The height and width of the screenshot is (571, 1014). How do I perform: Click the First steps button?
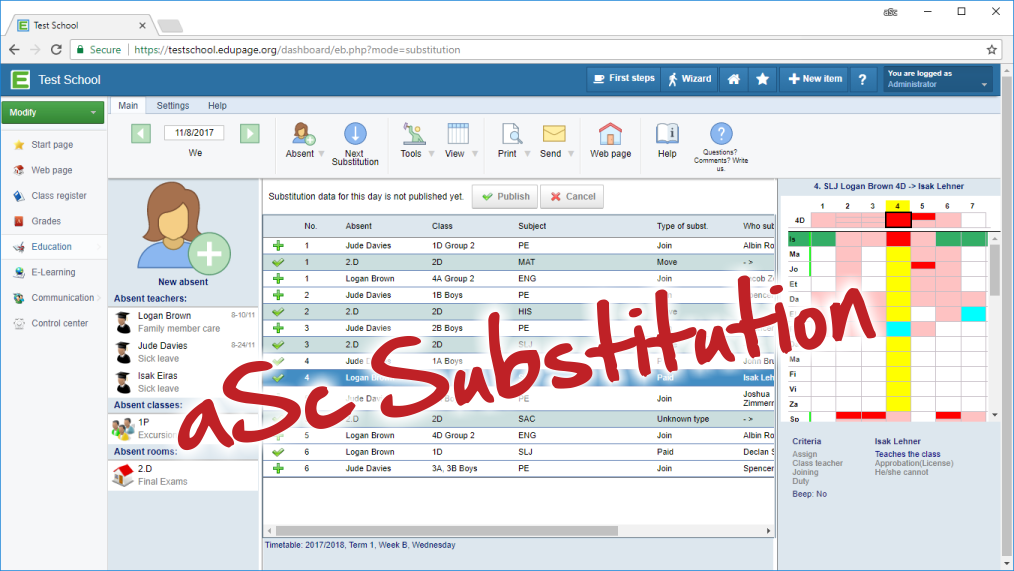(x=623, y=79)
